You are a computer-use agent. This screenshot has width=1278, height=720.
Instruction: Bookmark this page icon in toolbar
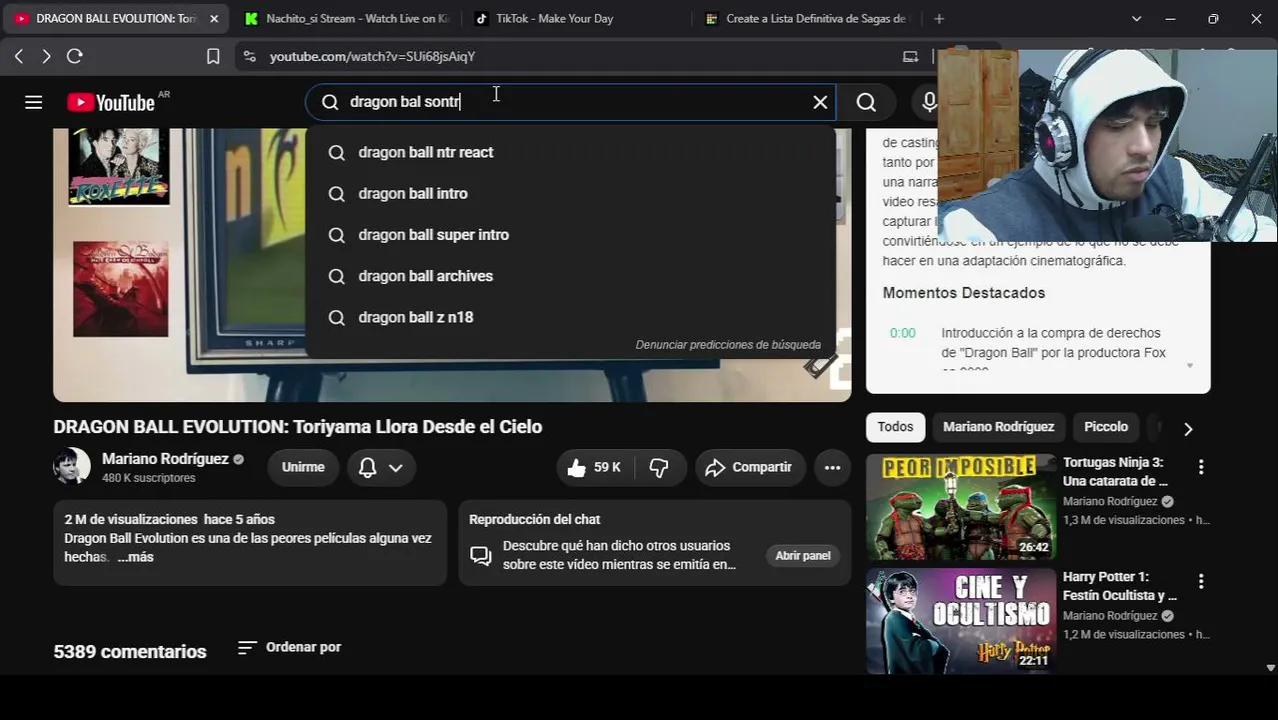[x=213, y=57]
